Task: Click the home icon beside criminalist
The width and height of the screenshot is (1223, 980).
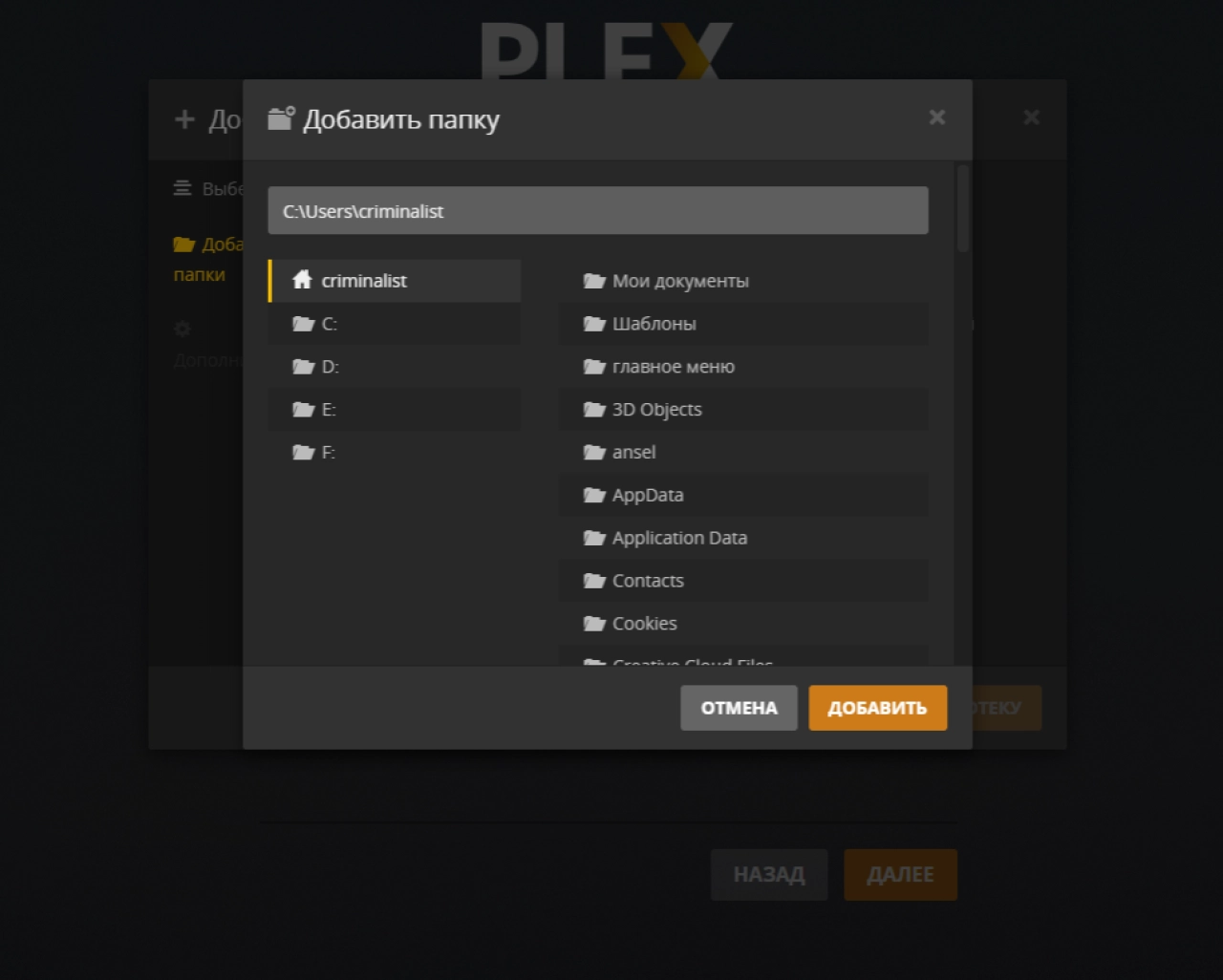Action: 302,280
